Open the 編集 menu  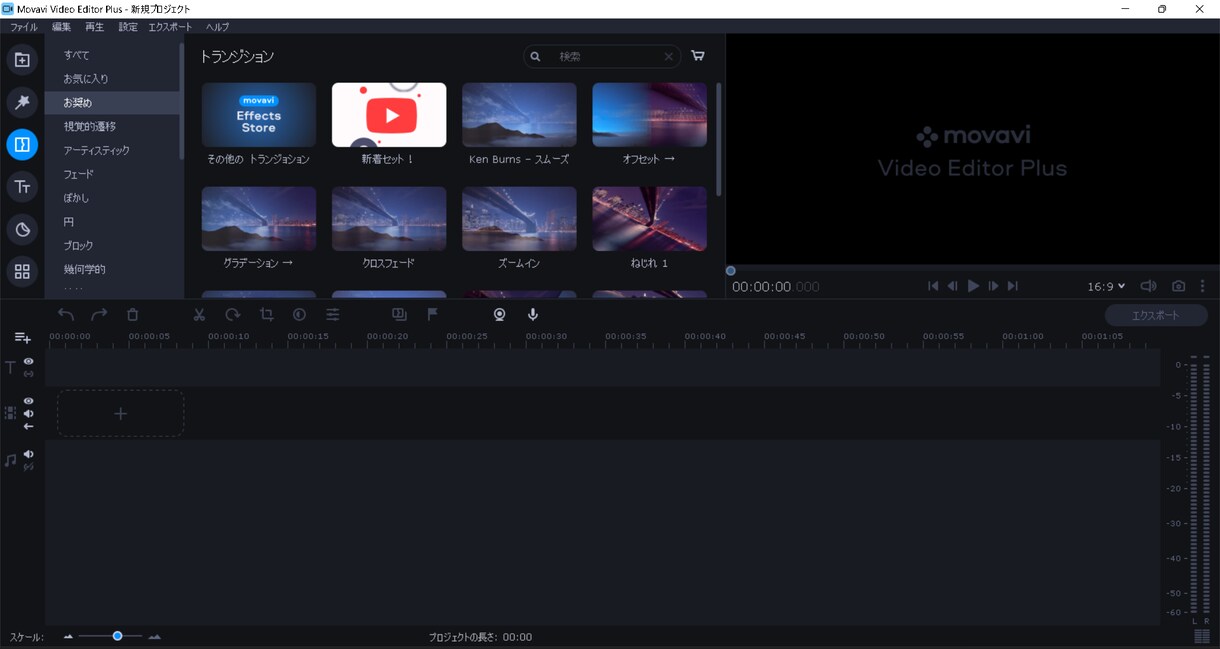[x=62, y=27]
